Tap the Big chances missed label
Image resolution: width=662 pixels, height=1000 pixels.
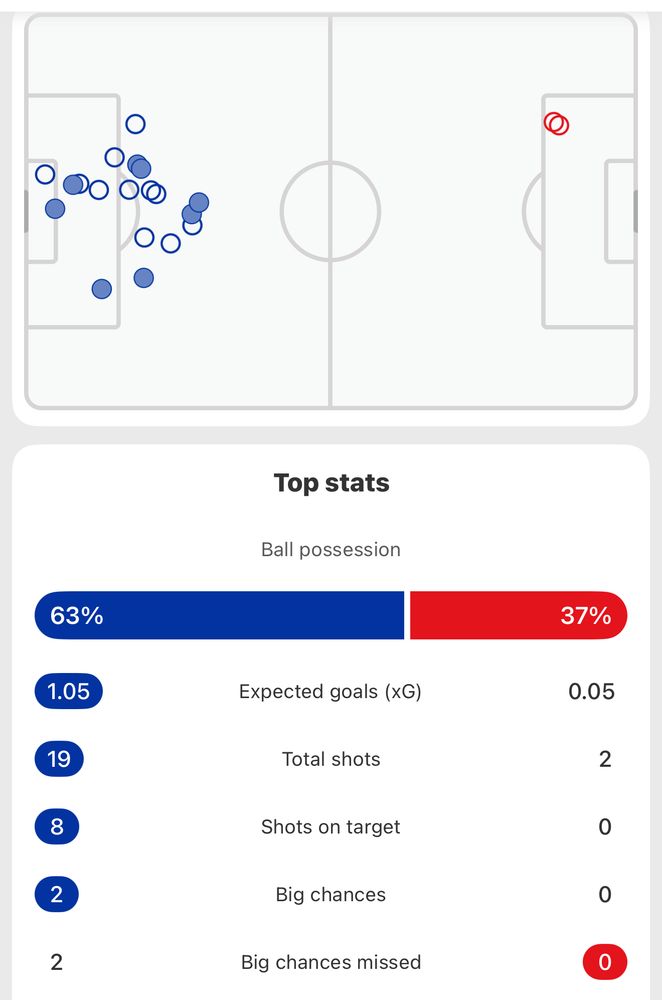click(331, 962)
